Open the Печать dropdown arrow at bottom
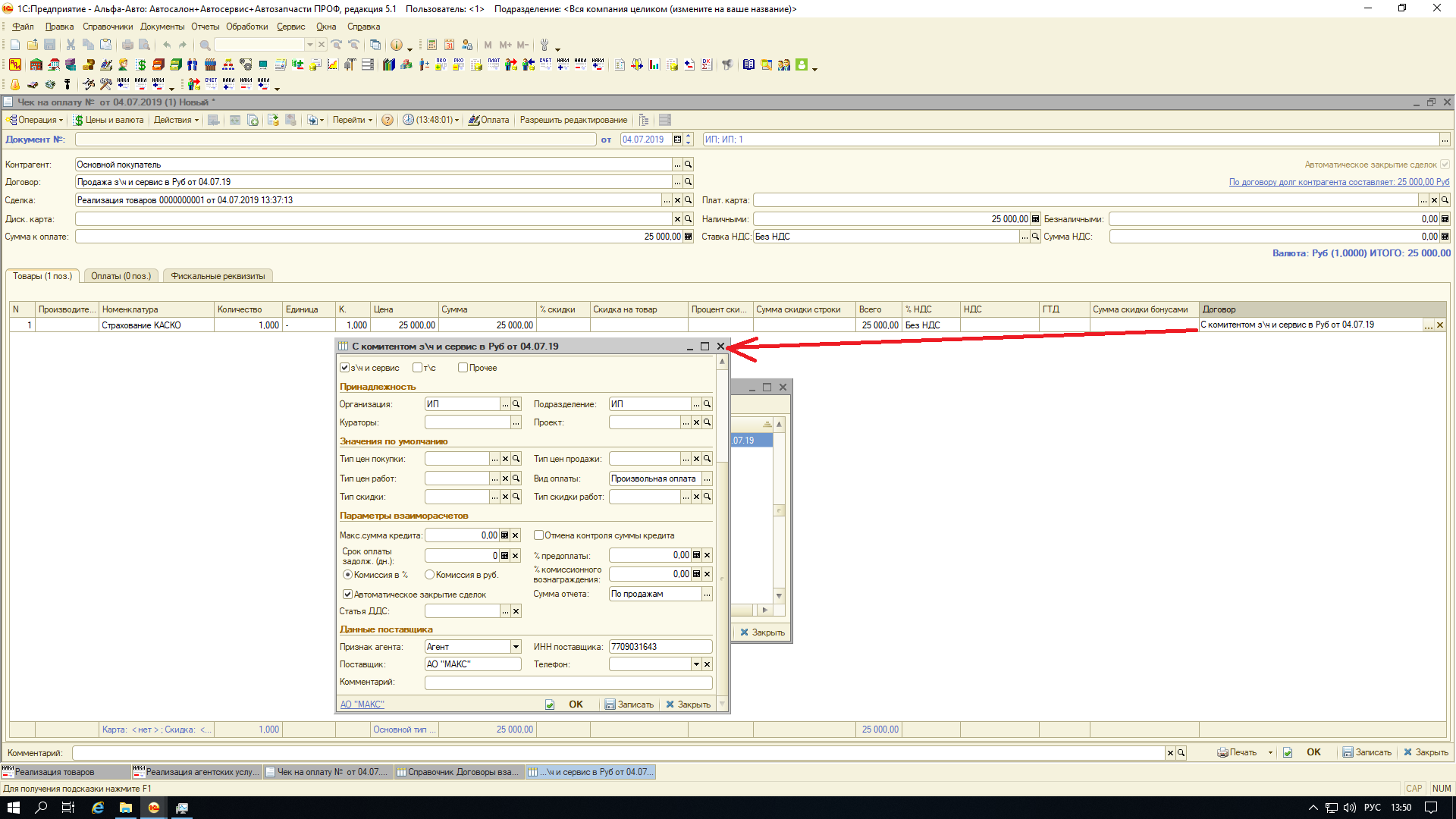 pyautogui.click(x=1270, y=752)
